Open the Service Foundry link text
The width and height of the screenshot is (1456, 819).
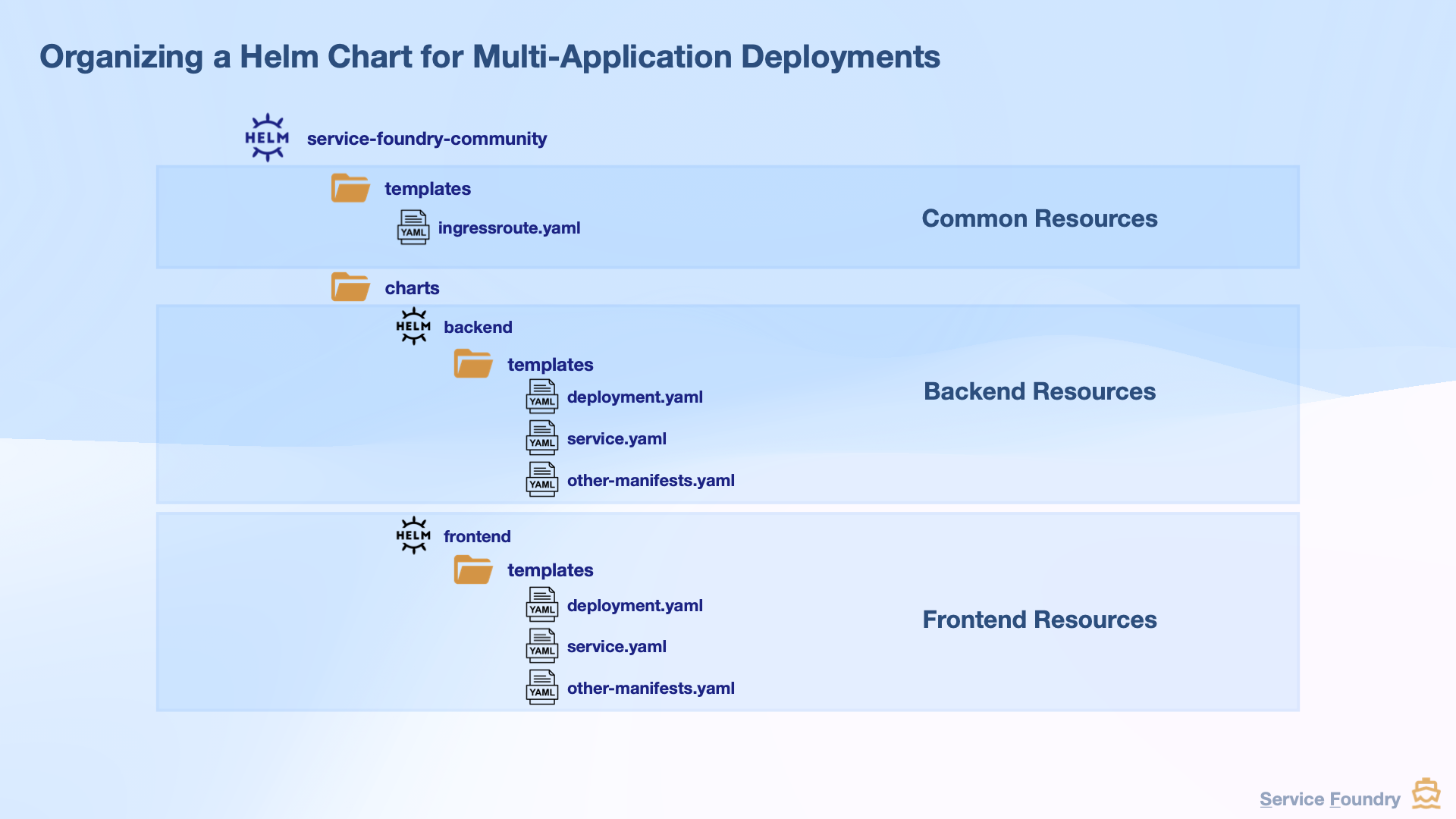coord(1329,799)
